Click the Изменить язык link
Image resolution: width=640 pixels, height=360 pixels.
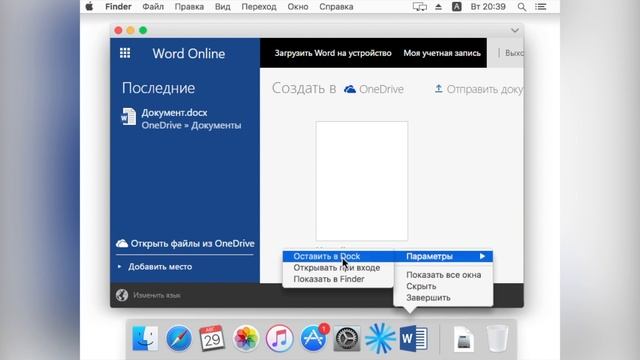(x=157, y=295)
